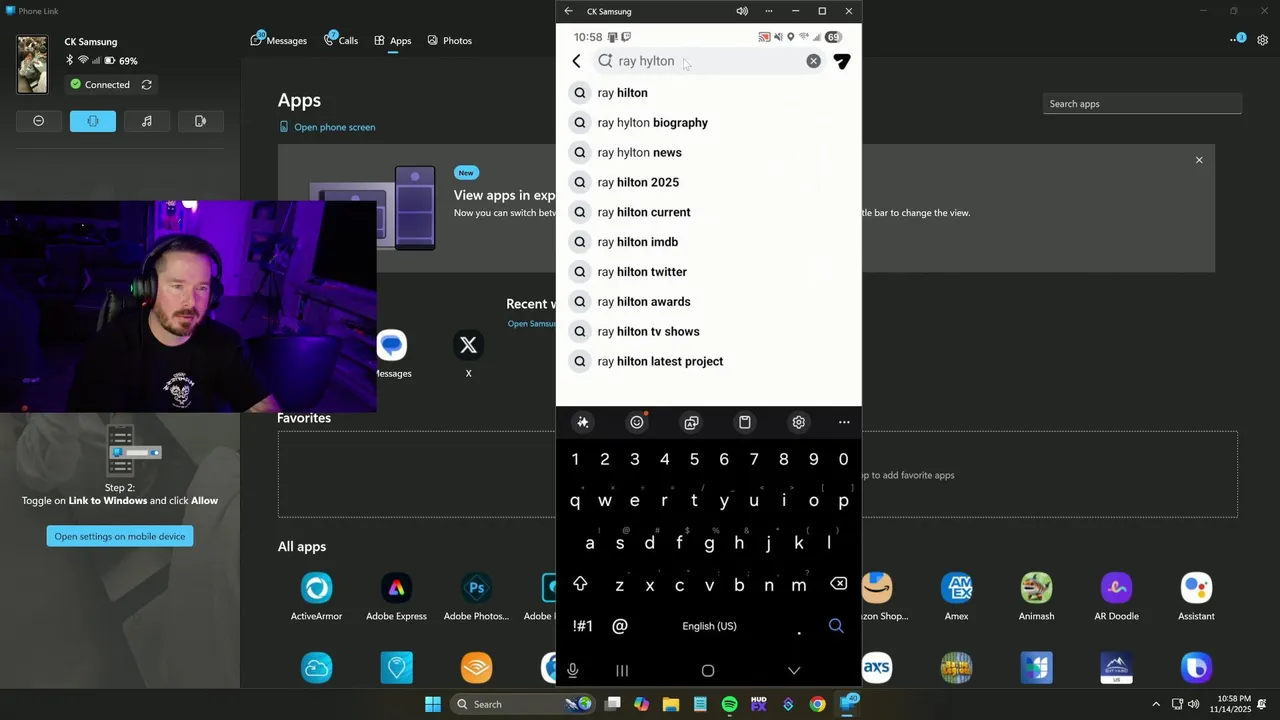Open the Windows Start menu
This screenshot has width=1280, height=720.
433,704
